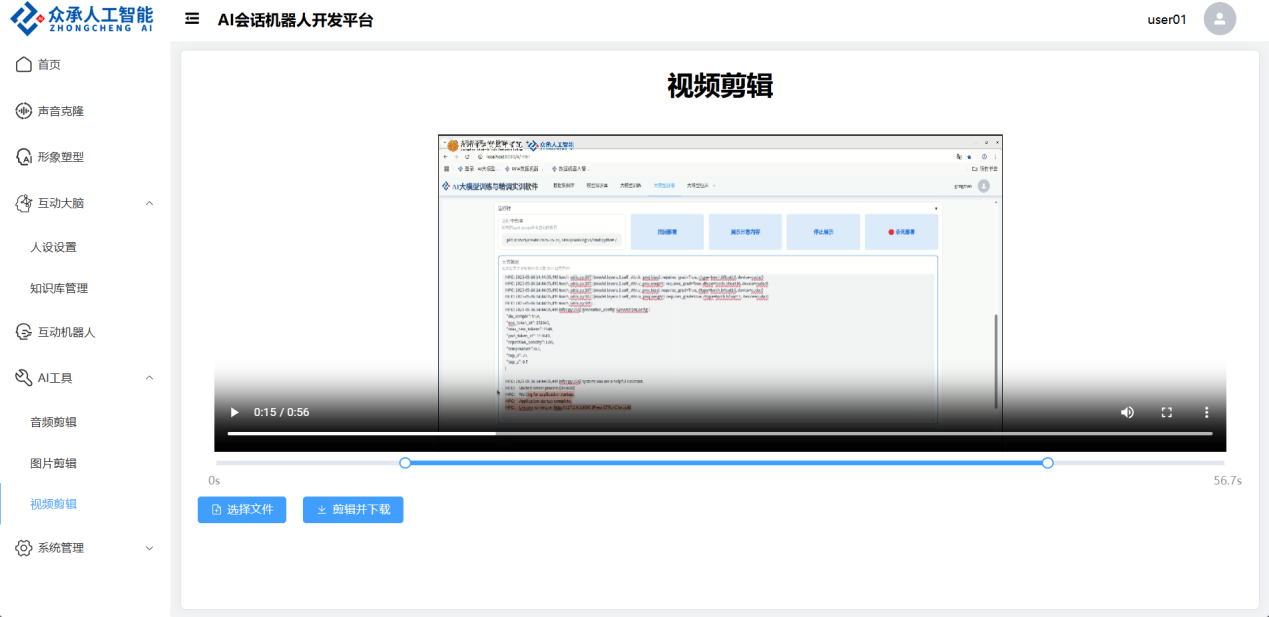The image size is (1269, 617).
Task: Click the 56.7s end label
Action: [1227, 481]
